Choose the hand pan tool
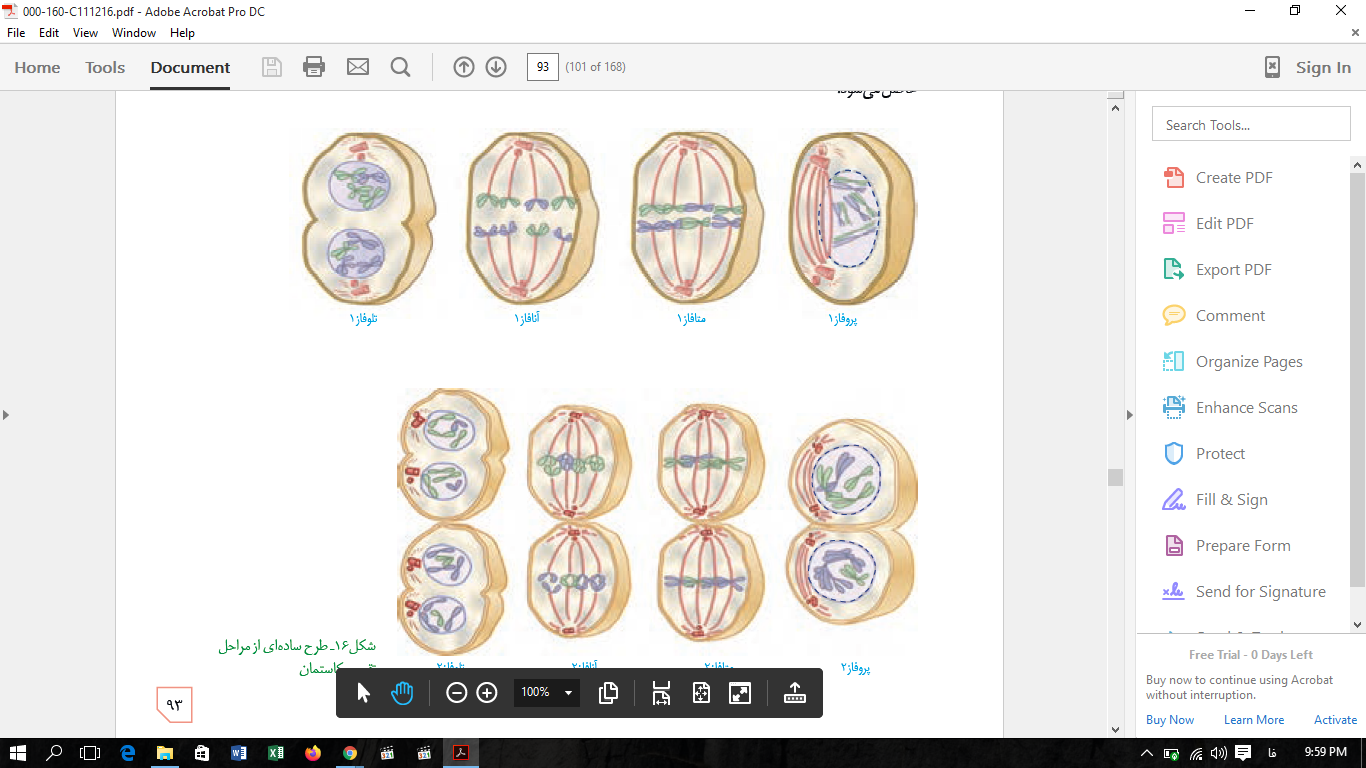 point(402,692)
